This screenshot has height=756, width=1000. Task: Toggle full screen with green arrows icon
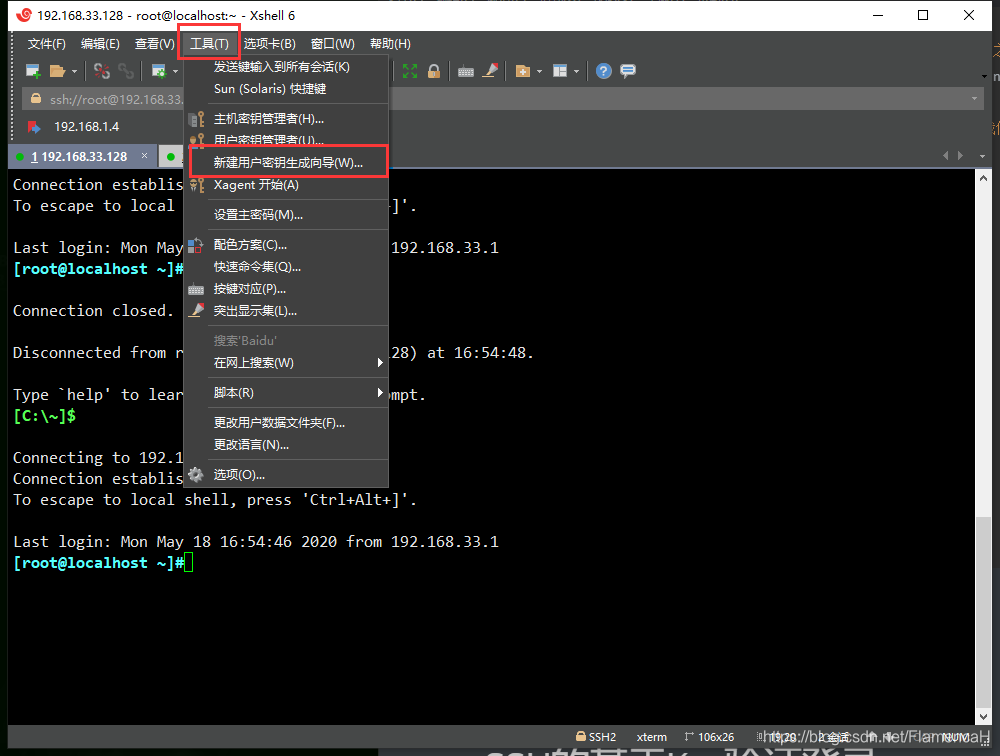410,71
